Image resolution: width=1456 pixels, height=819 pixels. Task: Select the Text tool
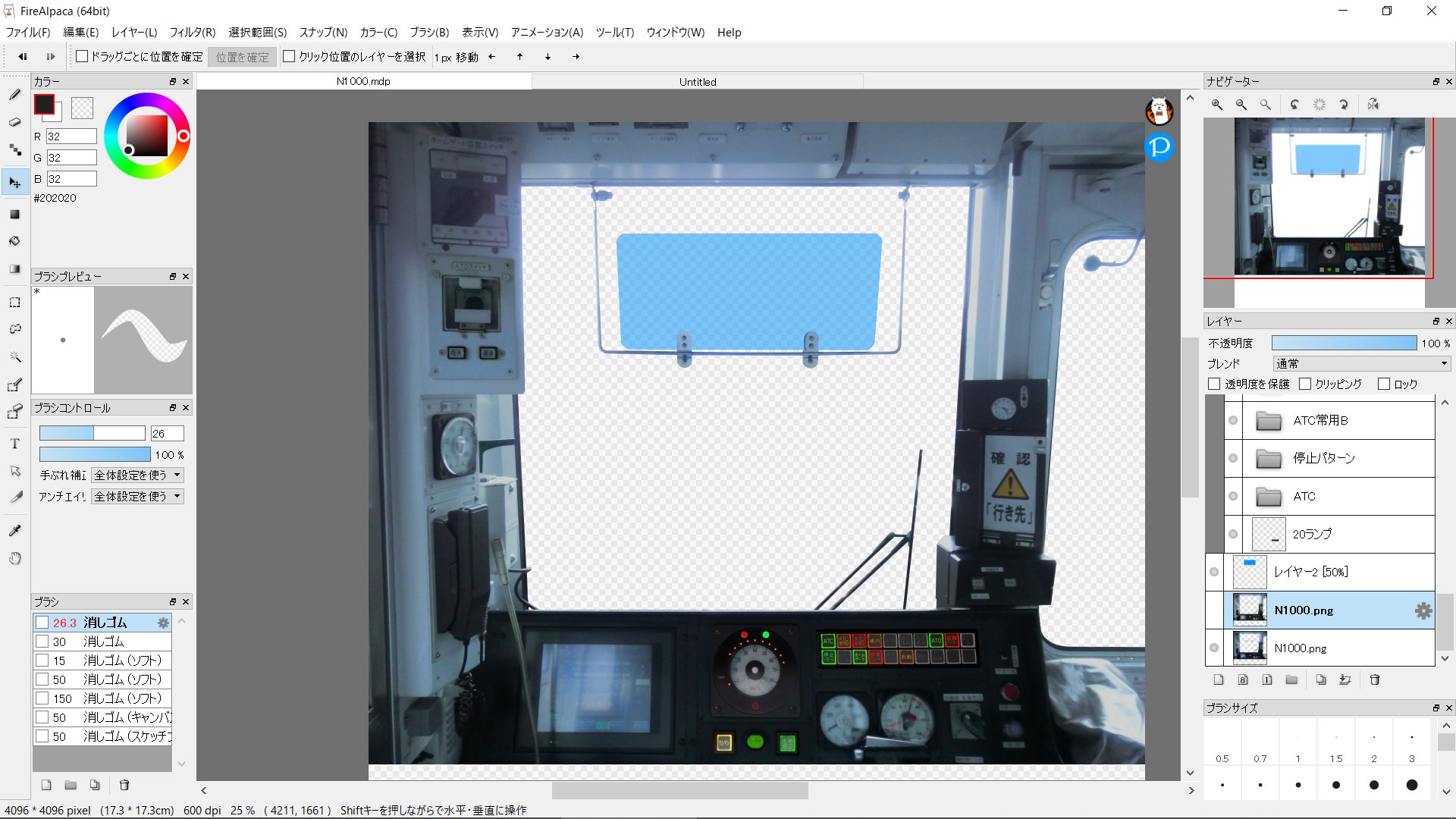pos(14,444)
